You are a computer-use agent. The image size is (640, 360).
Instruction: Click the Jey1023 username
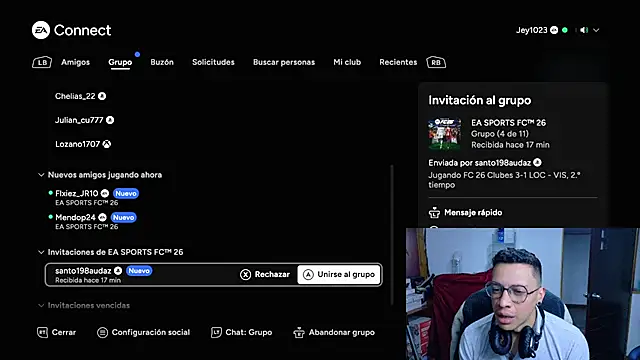531,30
